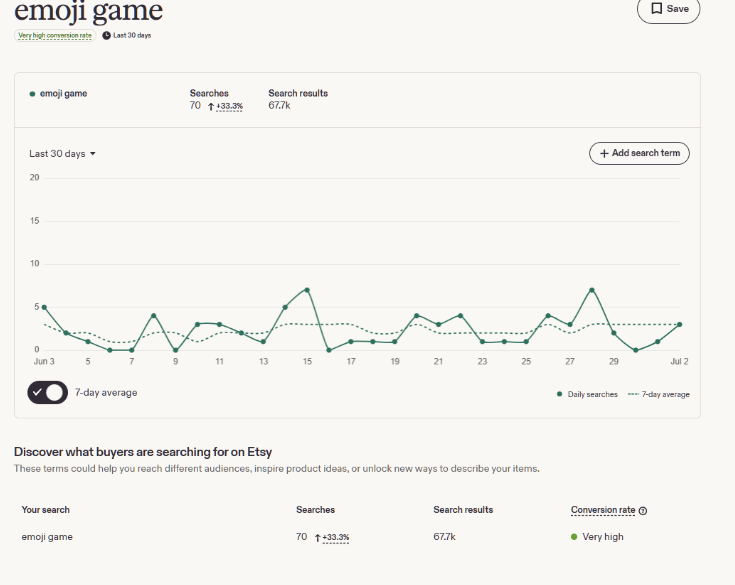This screenshot has height=585, width=735.
Task: Click the Conversion rate help question icon
Action: (643, 511)
